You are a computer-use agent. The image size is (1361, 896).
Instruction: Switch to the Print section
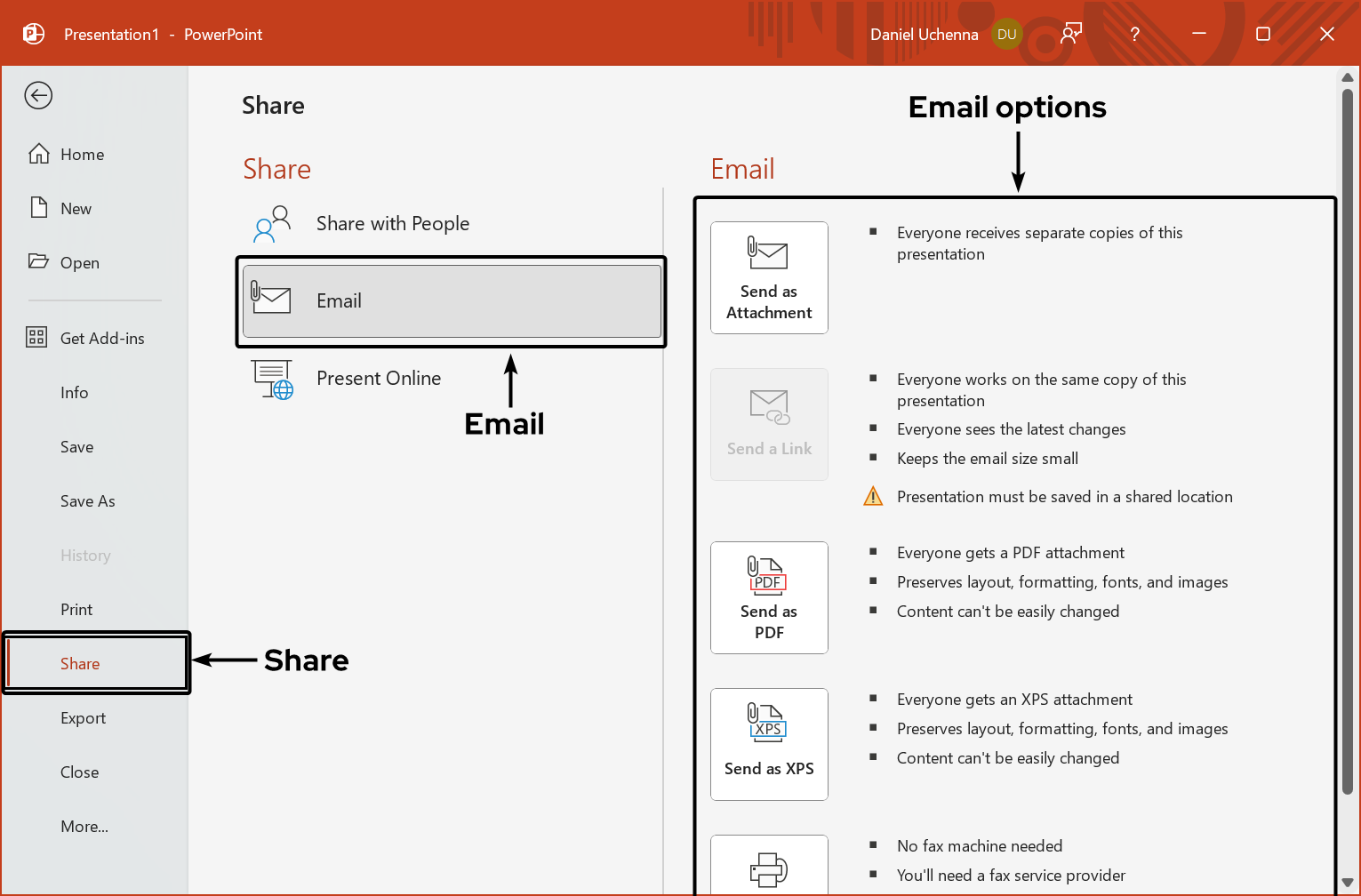(x=76, y=609)
